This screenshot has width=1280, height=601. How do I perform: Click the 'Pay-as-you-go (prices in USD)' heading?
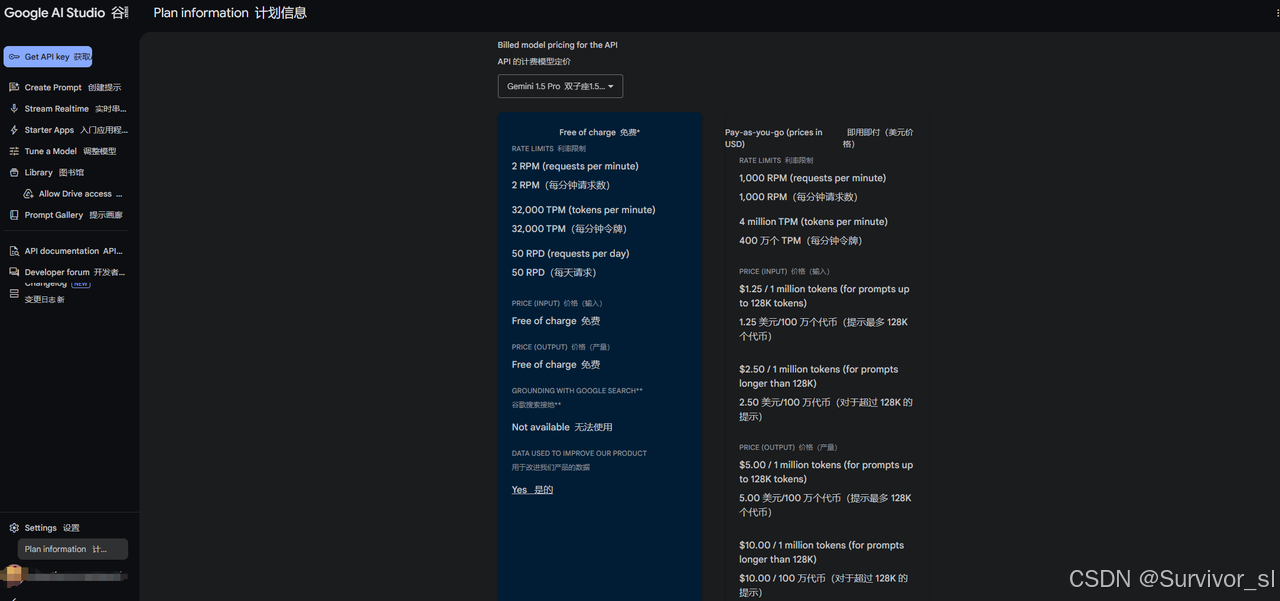(x=774, y=138)
